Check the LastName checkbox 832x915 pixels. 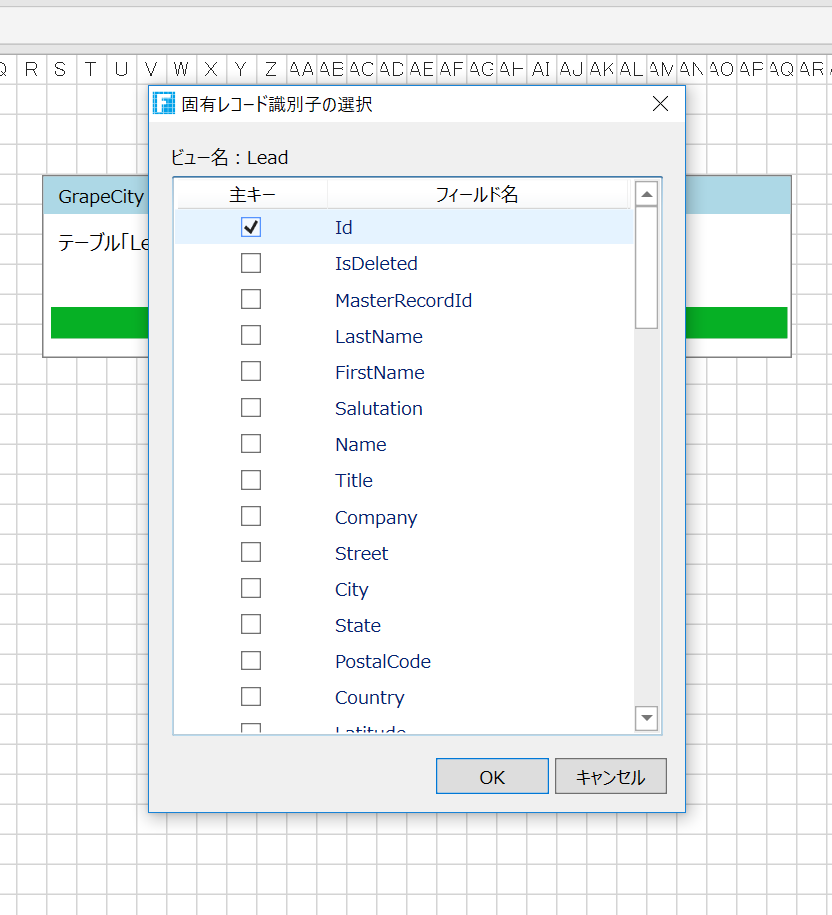coord(251,335)
